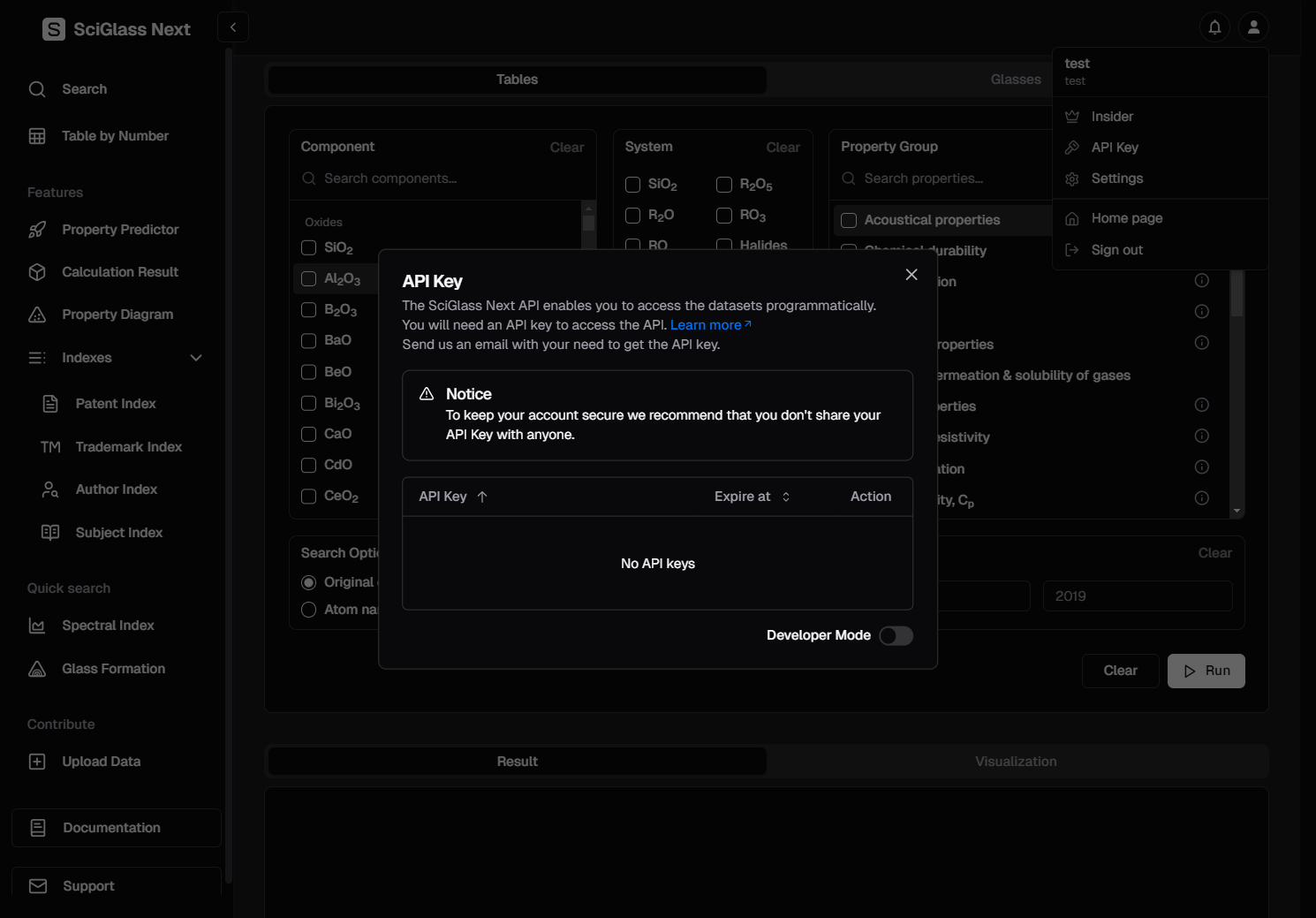This screenshot has height=918, width=1316.
Task: Choose Settings from the user menu
Action: click(x=1116, y=178)
